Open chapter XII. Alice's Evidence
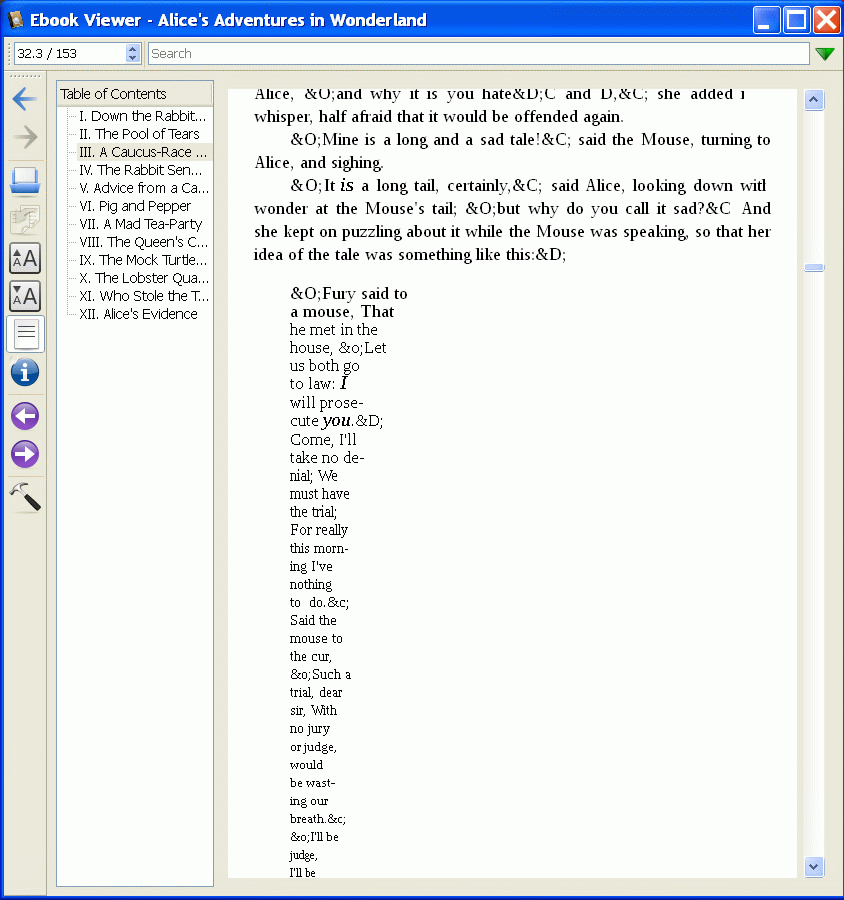 coord(138,314)
